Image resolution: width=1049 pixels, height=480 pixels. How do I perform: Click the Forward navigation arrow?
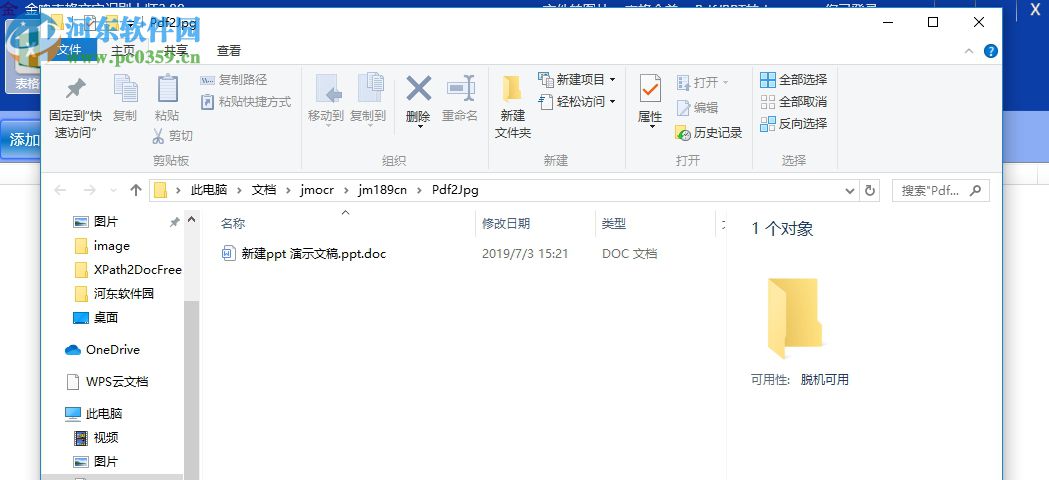[x=90, y=190]
